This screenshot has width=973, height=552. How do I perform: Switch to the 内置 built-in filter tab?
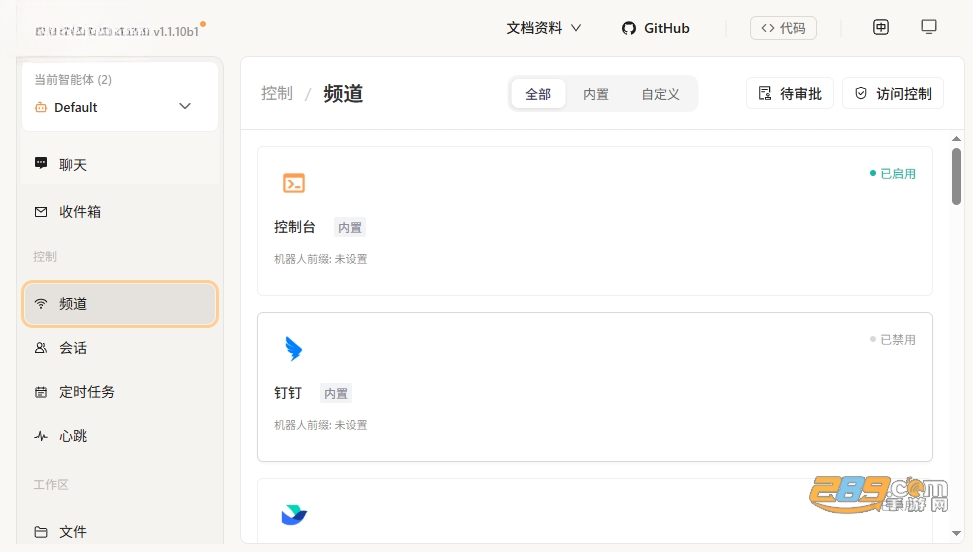(x=596, y=94)
